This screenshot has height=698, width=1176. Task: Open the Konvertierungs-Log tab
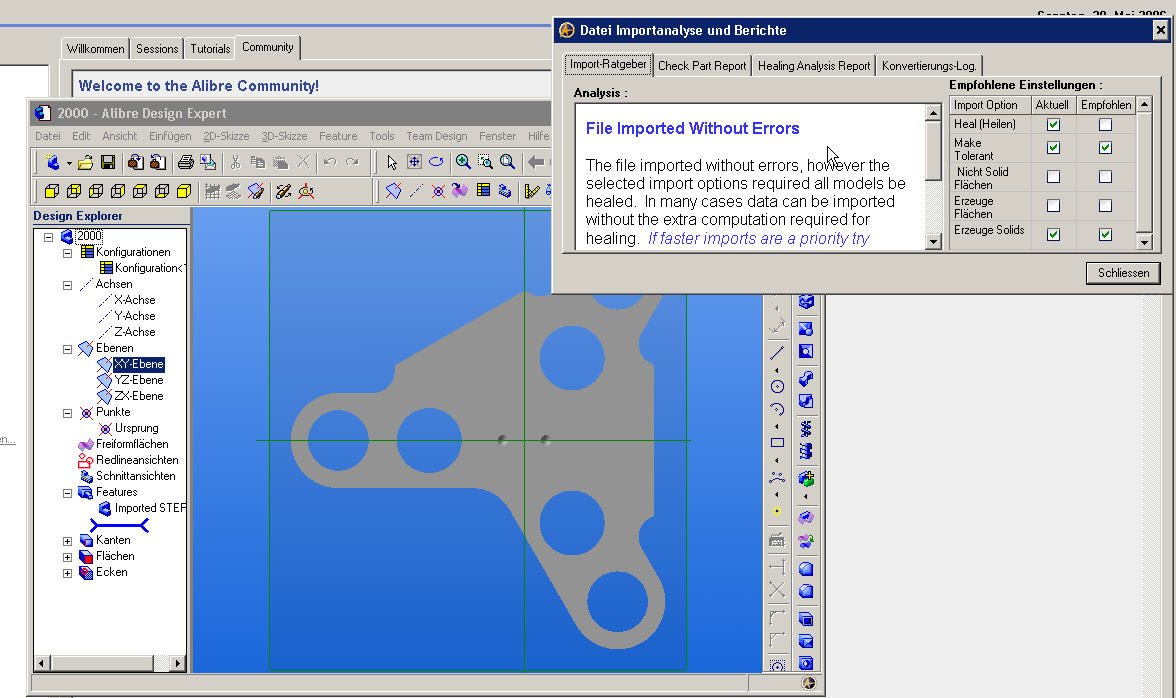(928, 66)
